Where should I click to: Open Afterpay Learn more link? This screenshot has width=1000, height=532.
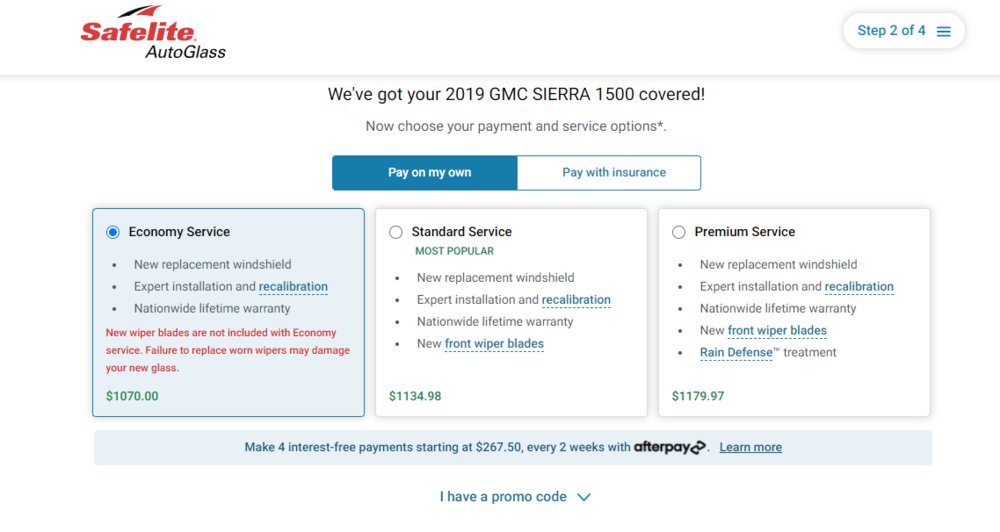[x=750, y=448]
